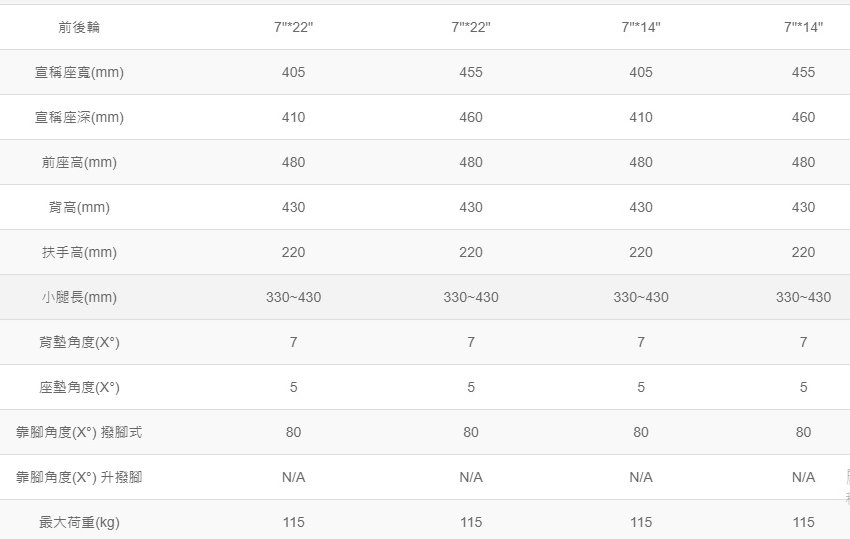Click the first 460 value in 宣稱座深 row
Viewport: 850px width, 539px height.
[x=471, y=117]
